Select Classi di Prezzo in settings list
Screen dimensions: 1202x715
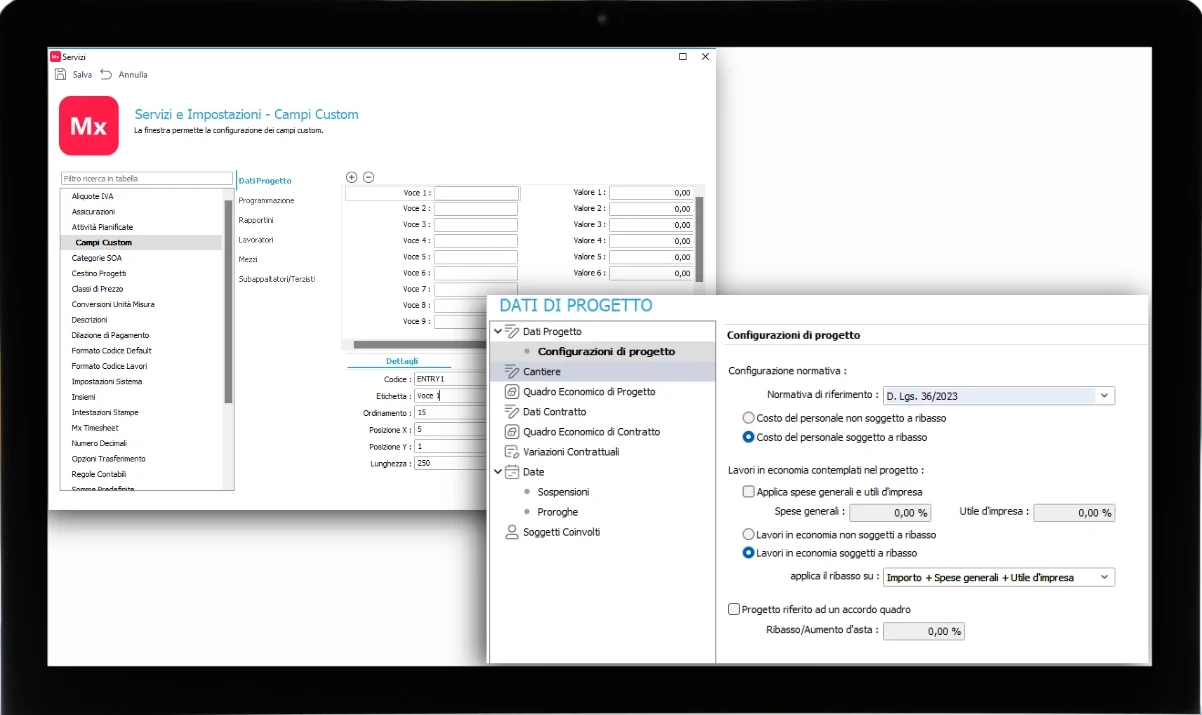pos(98,289)
